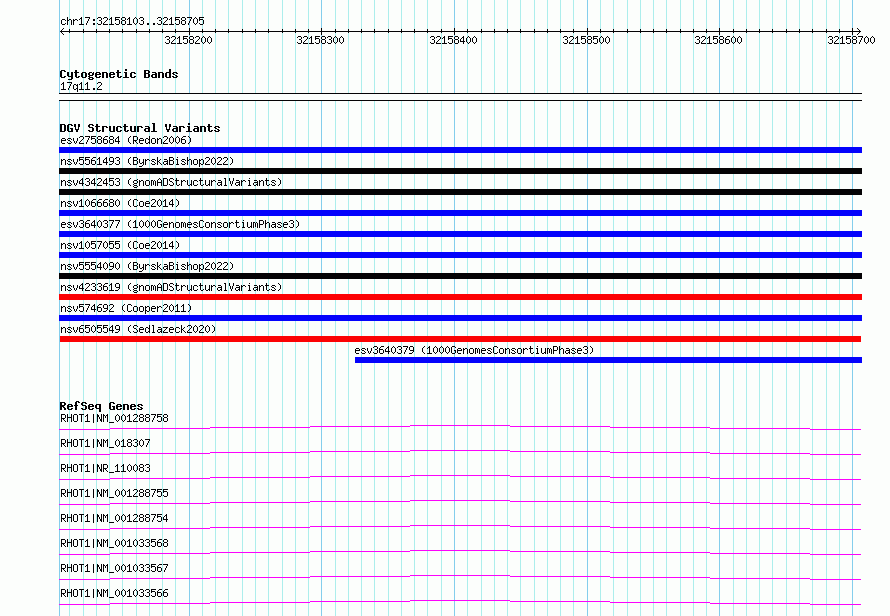Click the chr17:32158103..32158705 region label

pos(132,21)
